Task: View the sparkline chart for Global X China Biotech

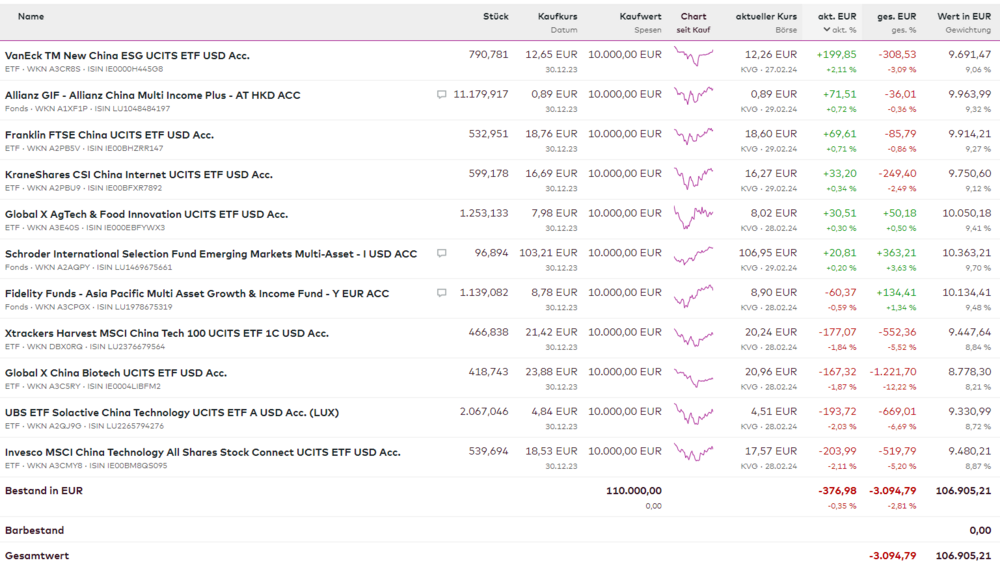Action: [x=693, y=377]
